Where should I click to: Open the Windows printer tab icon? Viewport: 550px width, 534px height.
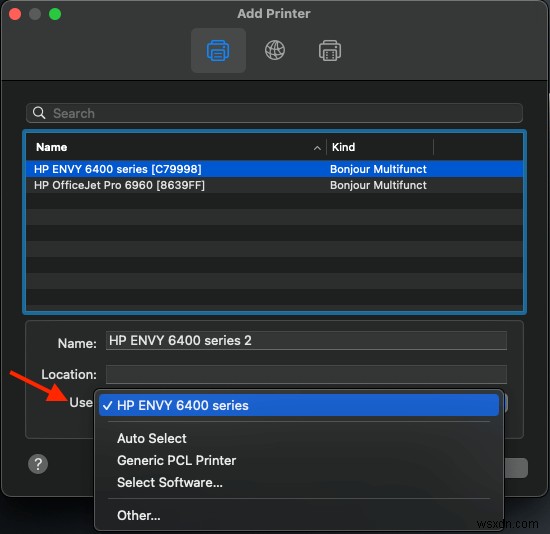pos(330,51)
